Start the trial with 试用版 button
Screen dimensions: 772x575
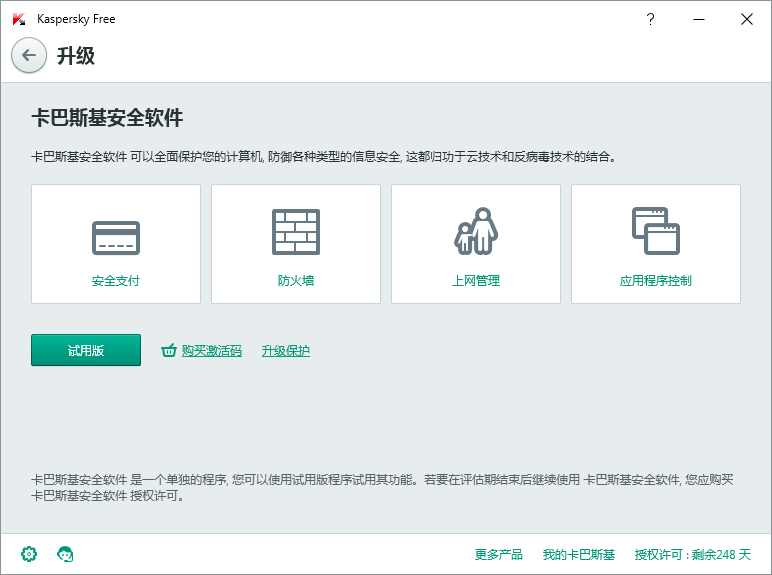tap(86, 351)
